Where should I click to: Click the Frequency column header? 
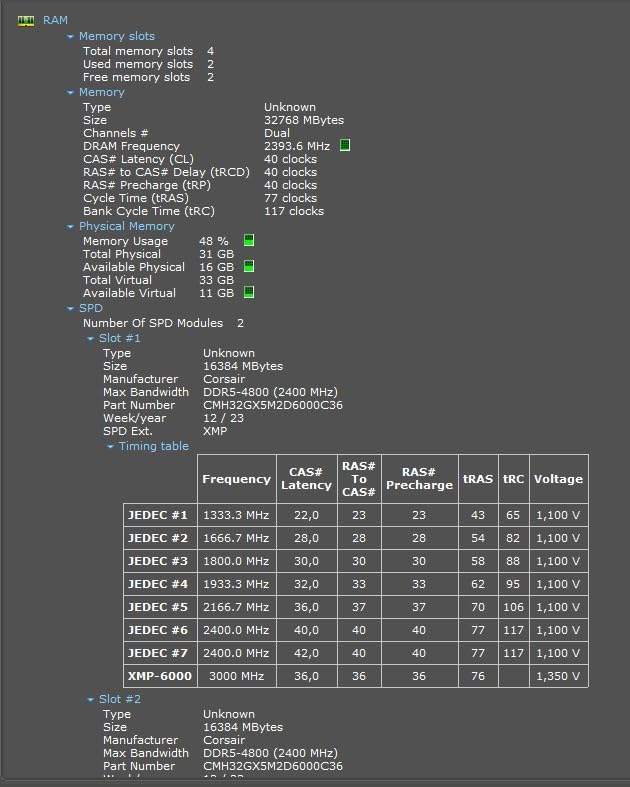236,479
